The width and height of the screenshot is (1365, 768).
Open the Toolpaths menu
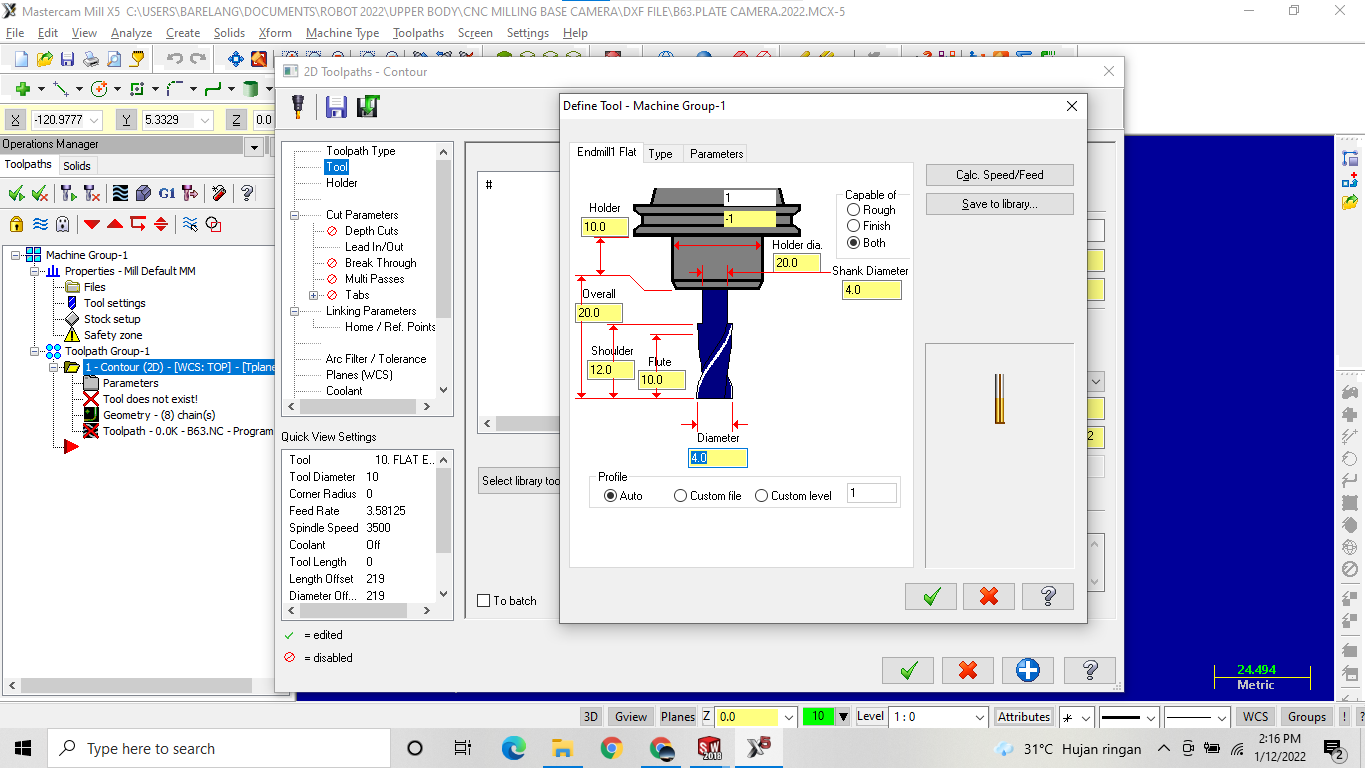tap(418, 33)
